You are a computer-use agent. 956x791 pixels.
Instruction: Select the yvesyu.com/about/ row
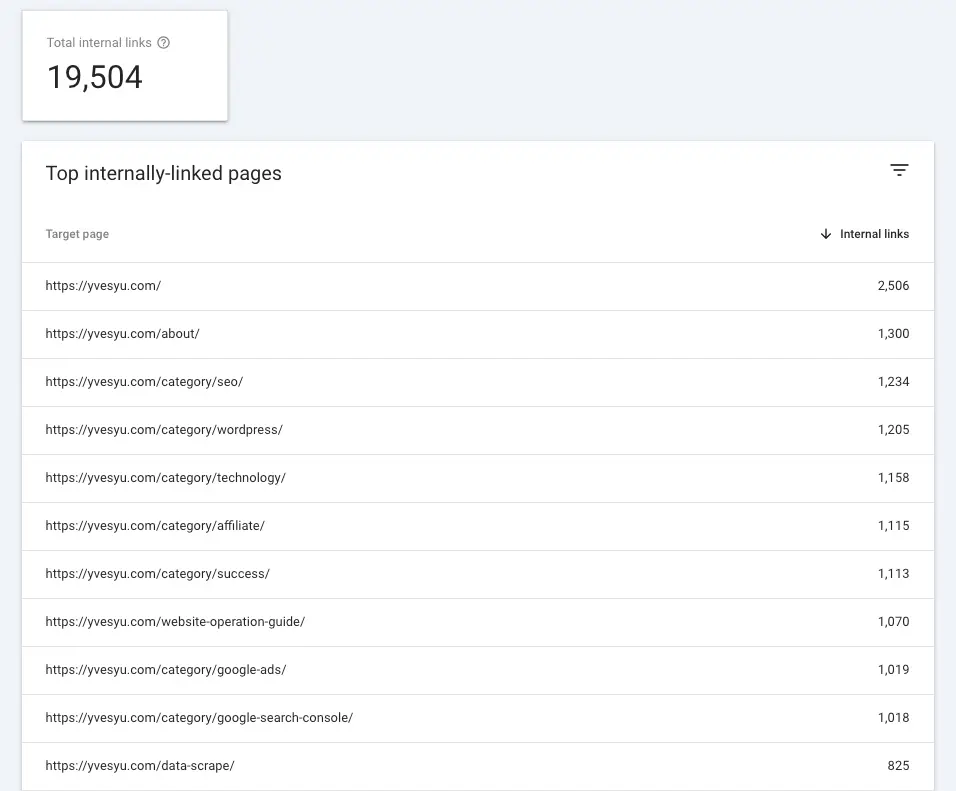122,334
